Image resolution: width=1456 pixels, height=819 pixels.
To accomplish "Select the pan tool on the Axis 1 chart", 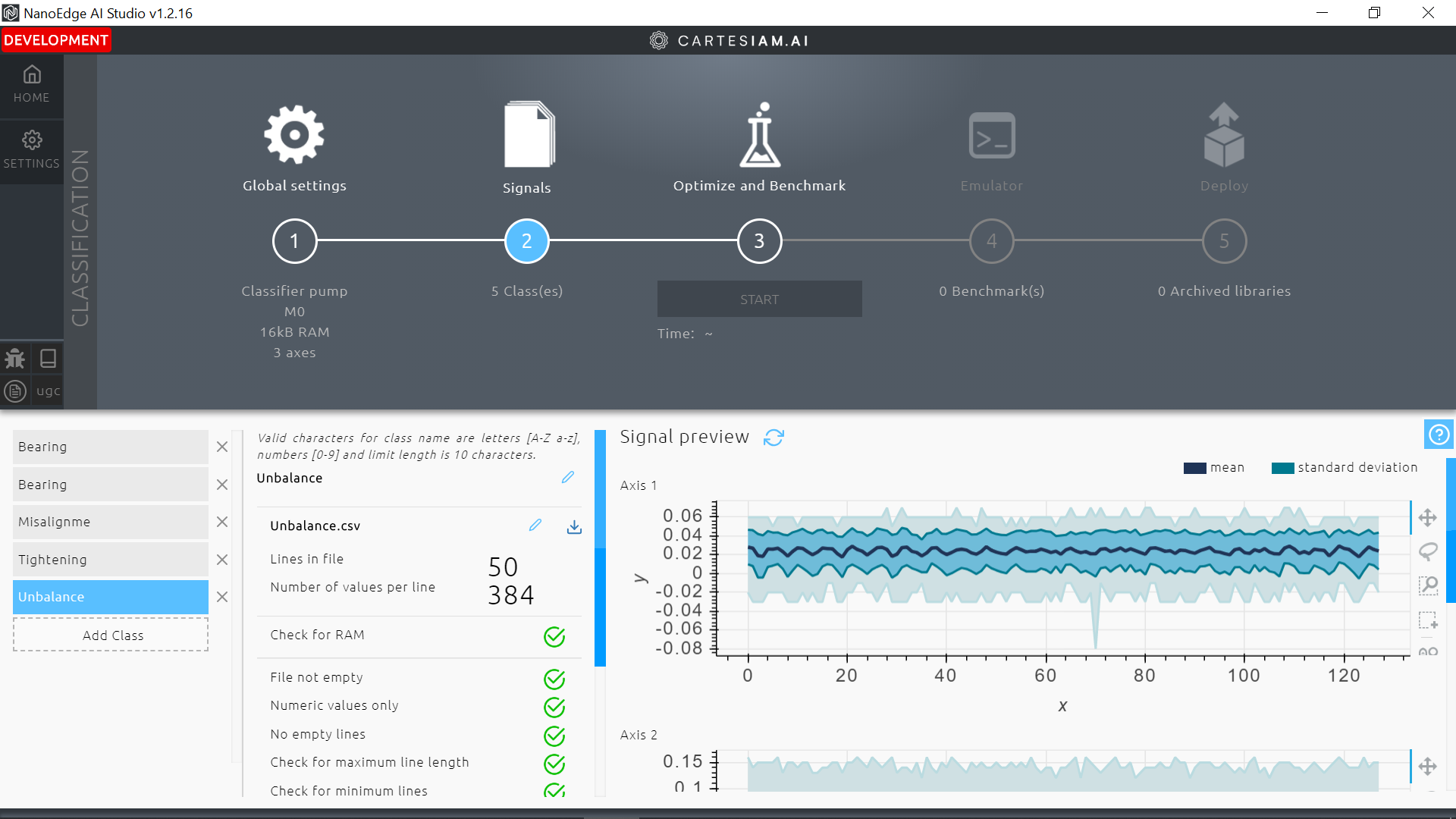I will click(1429, 518).
